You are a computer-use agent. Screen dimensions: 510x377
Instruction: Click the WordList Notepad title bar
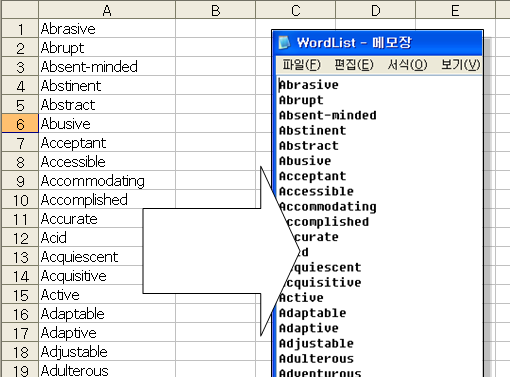(377, 43)
